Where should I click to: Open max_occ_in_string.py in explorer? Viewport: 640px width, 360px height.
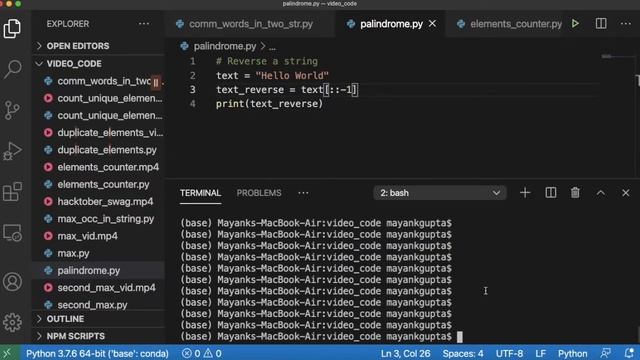pyautogui.click(x=98, y=219)
